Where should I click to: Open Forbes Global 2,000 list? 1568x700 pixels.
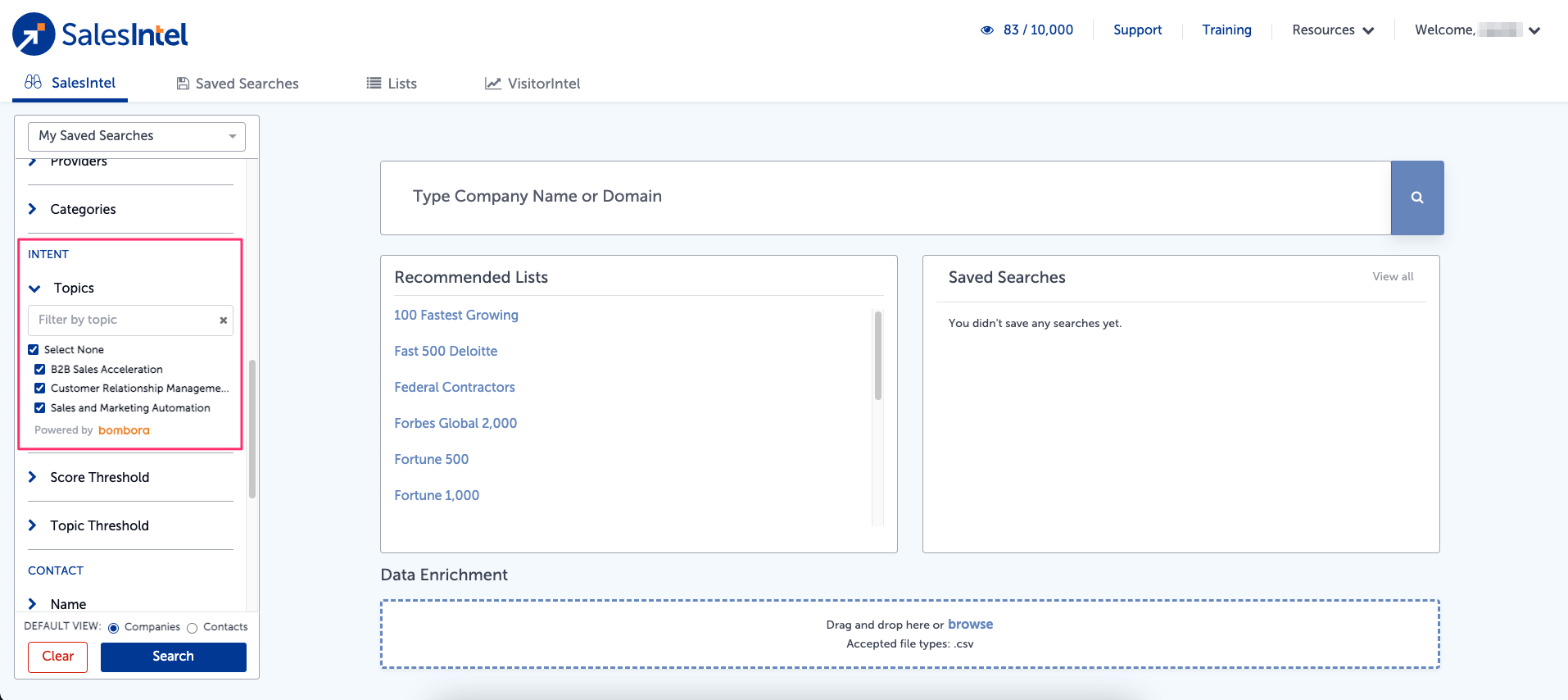point(455,423)
